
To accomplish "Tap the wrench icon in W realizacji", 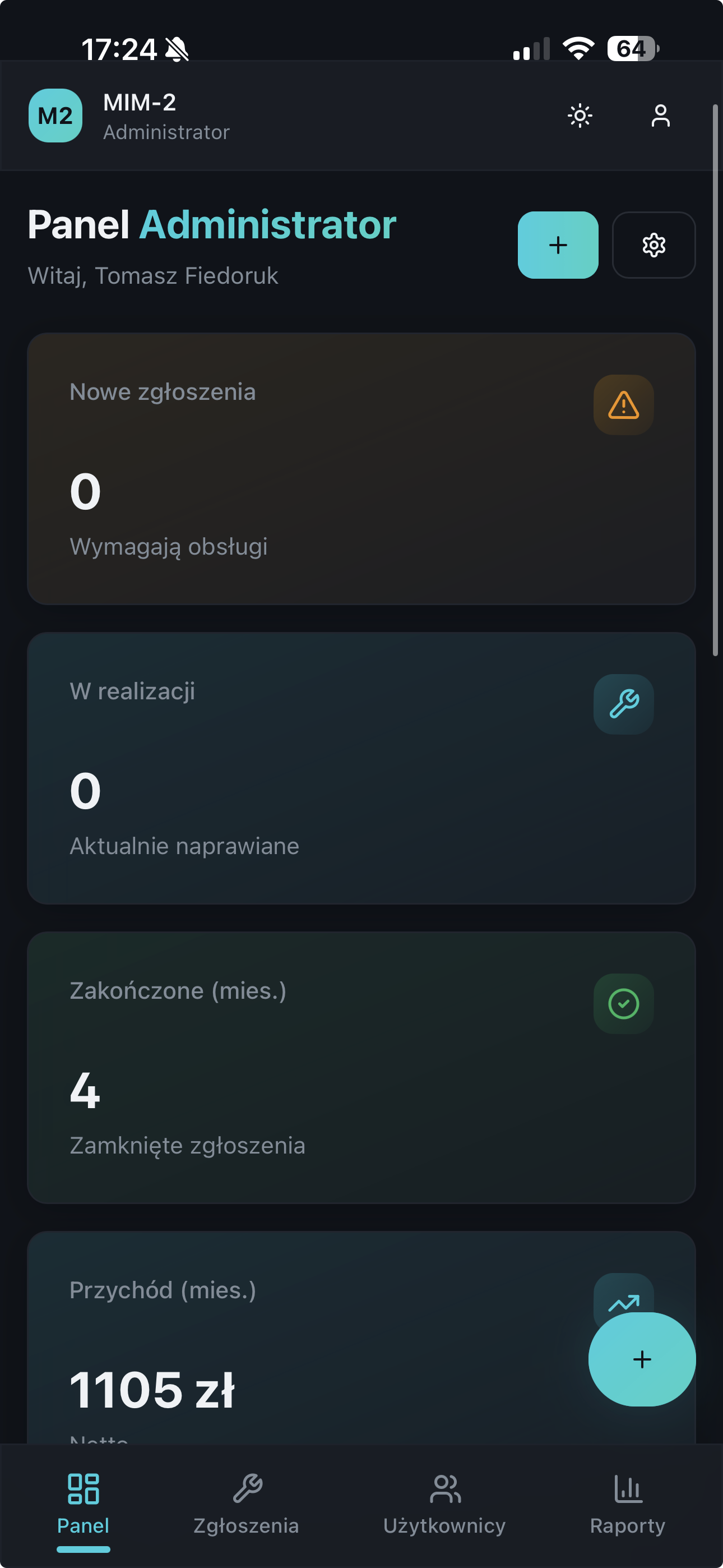I will pos(623,704).
